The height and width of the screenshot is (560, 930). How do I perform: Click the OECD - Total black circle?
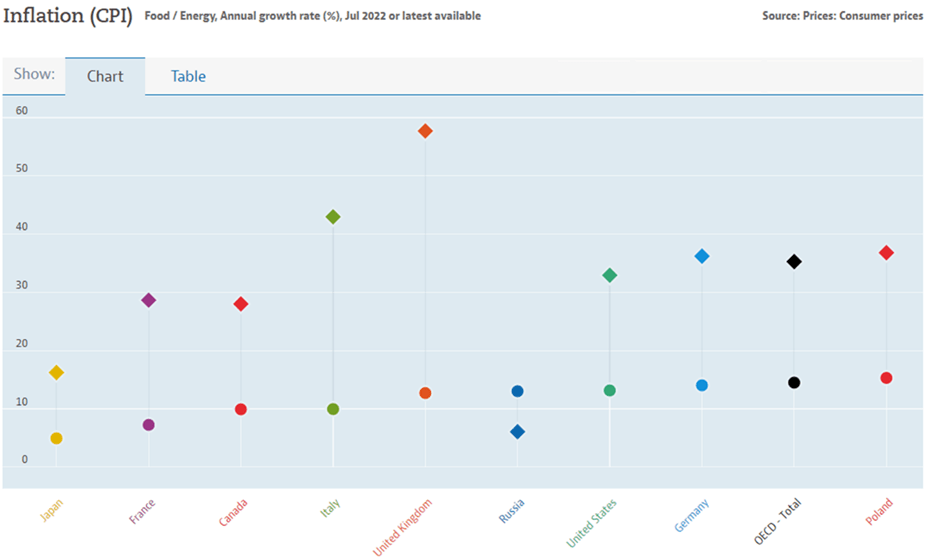point(794,382)
